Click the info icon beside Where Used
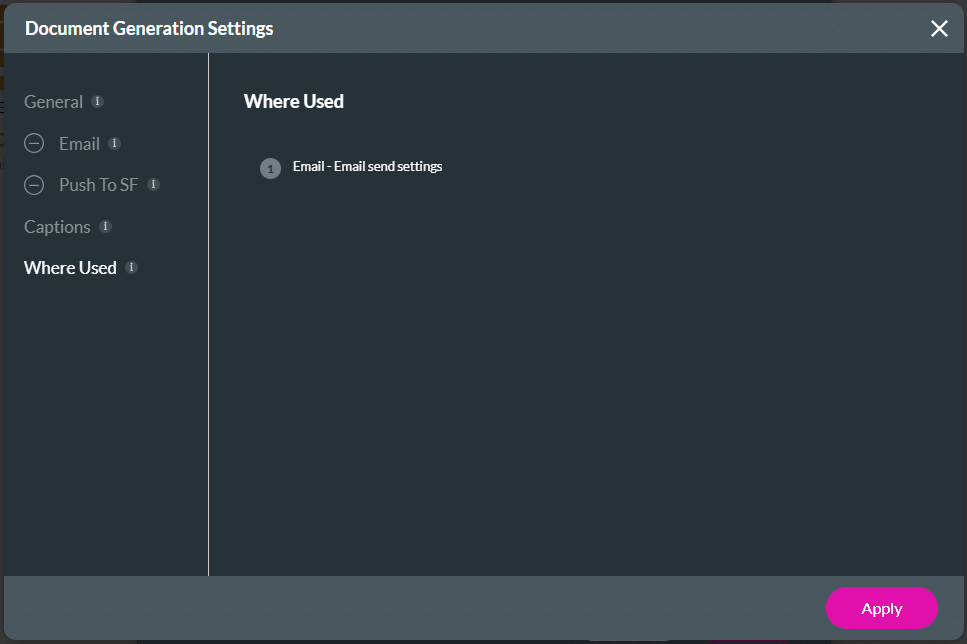The width and height of the screenshot is (967, 644). click(131, 267)
